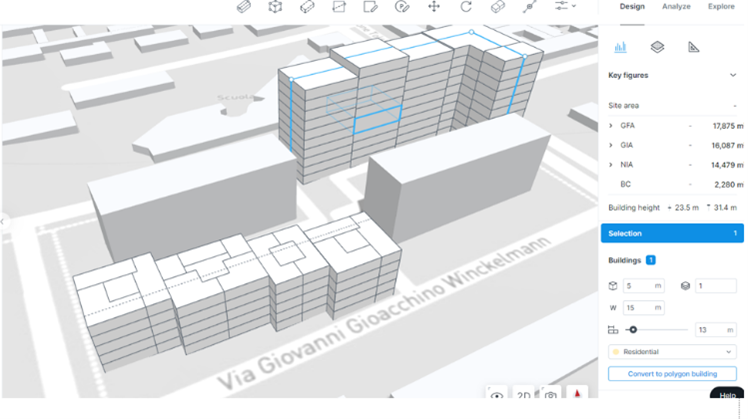
Task: Toggle visibility using the eye icon
Action: (x=497, y=396)
